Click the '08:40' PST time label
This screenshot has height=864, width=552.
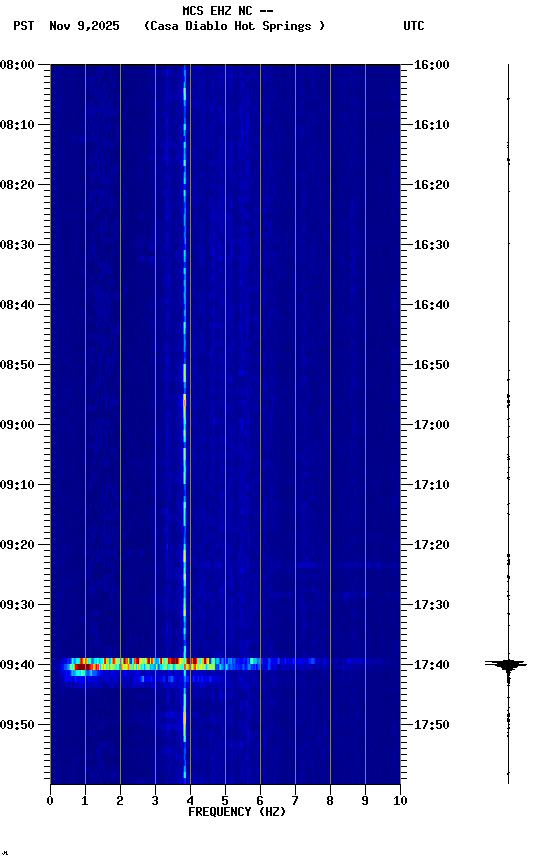point(17,305)
